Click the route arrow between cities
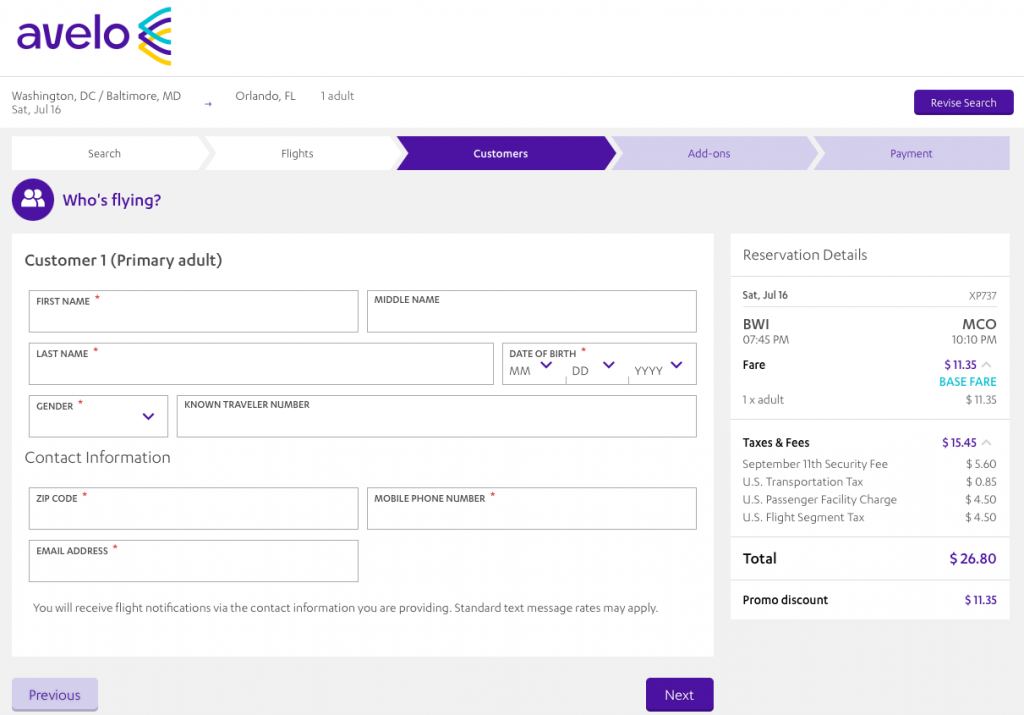Image resolution: width=1024 pixels, height=715 pixels. pyautogui.click(x=208, y=103)
